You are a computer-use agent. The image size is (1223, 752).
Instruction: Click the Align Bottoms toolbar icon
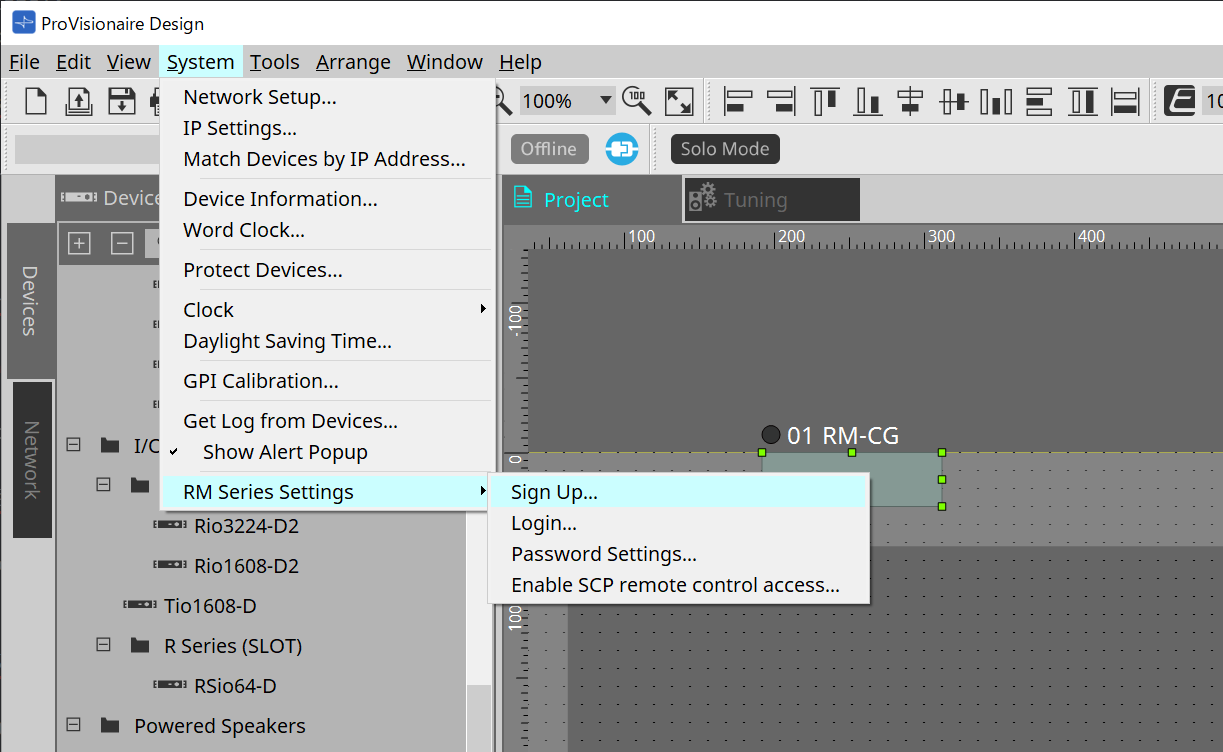coord(868,101)
